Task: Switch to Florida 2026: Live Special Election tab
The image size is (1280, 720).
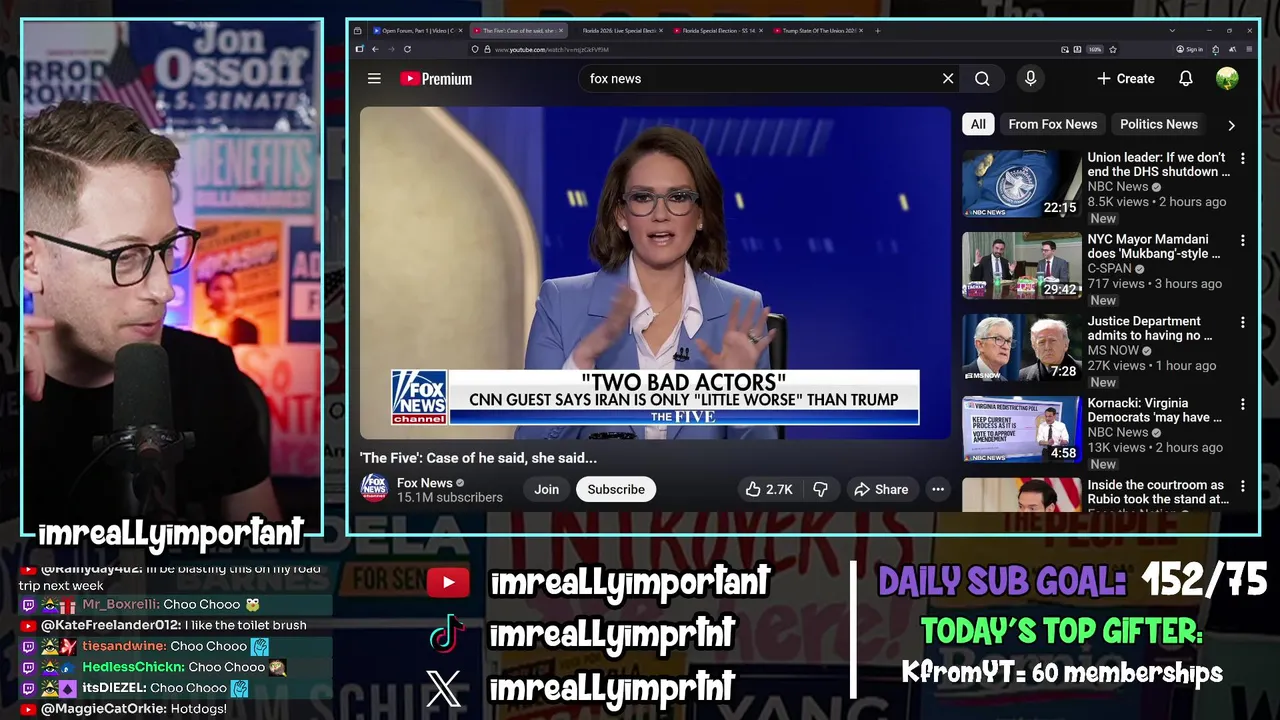Action: (x=620, y=31)
